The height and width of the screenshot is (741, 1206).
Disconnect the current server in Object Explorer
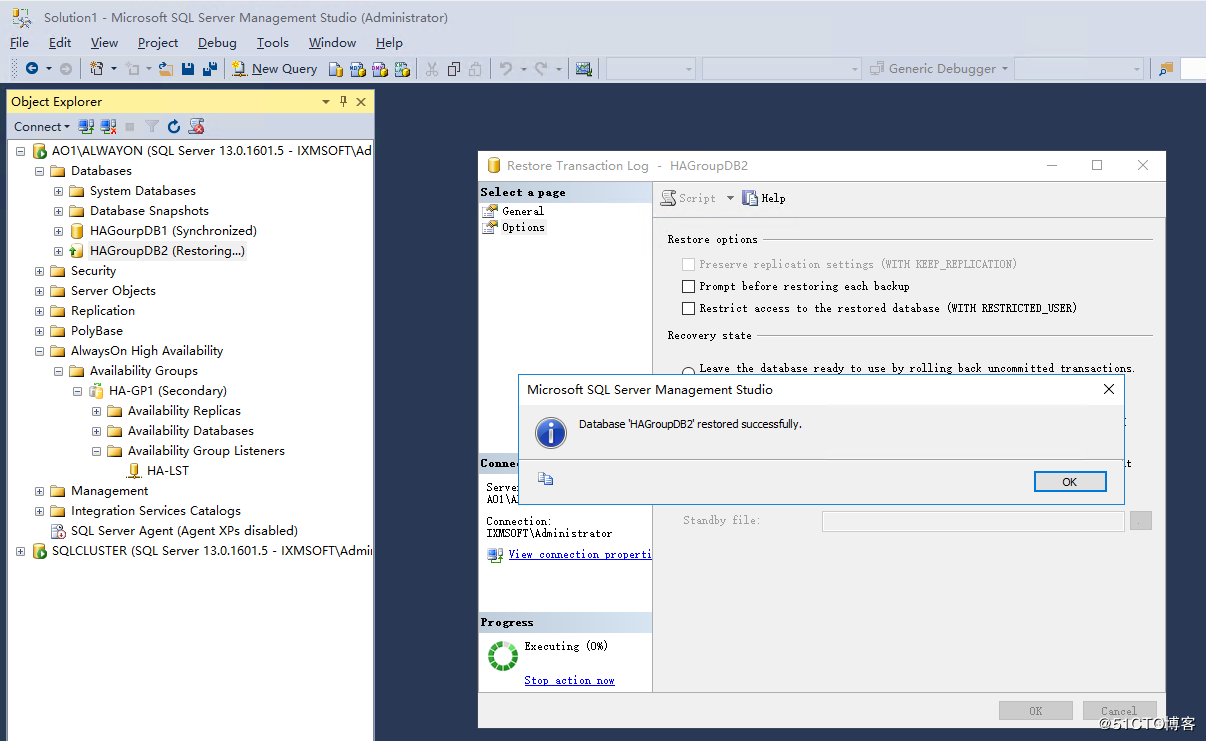[x=108, y=126]
